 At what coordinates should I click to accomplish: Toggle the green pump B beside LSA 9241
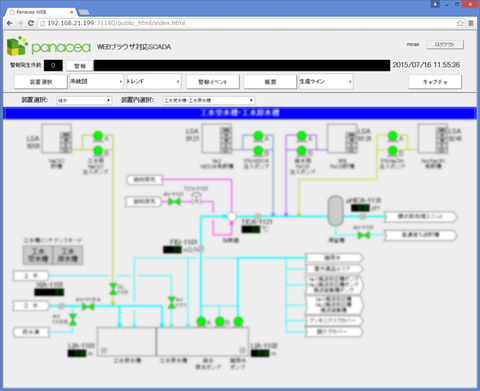pyautogui.click(x=393, y=150)
